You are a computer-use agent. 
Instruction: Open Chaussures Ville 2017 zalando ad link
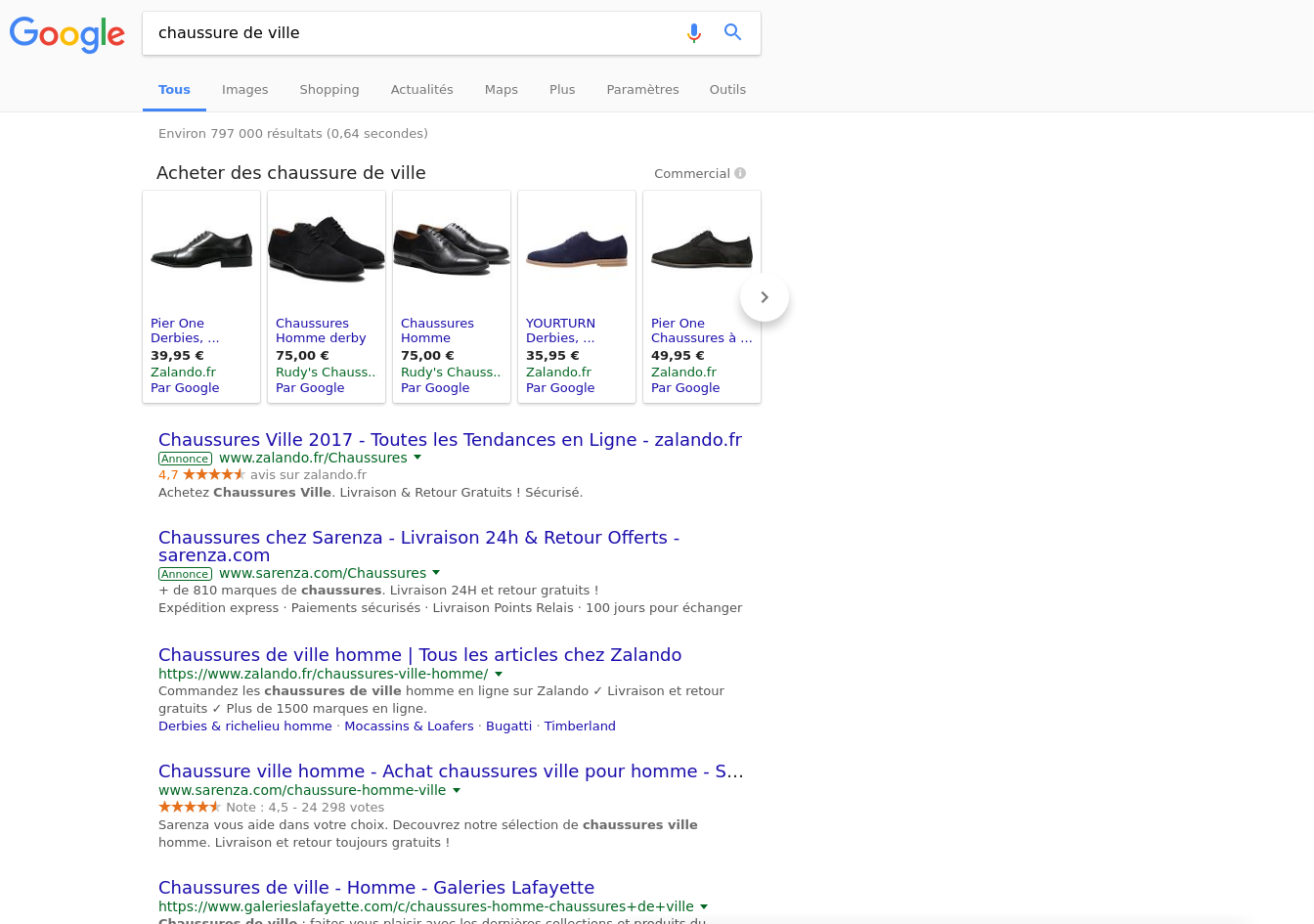(x=450, y=440)
